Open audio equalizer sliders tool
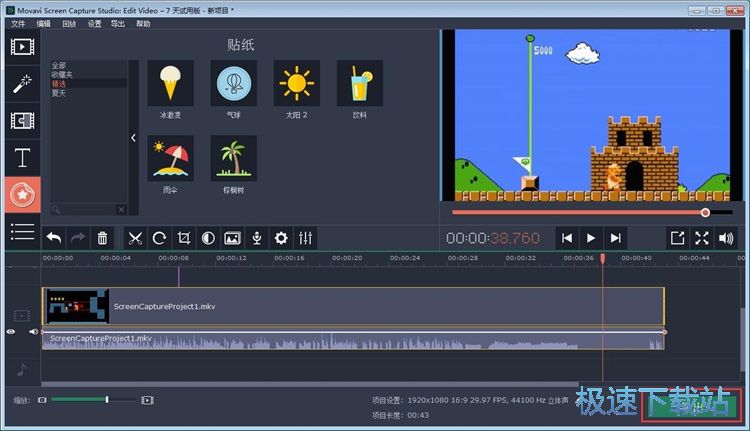The width and height of the screenshot is (750, 431). click(x=305, y=238)
